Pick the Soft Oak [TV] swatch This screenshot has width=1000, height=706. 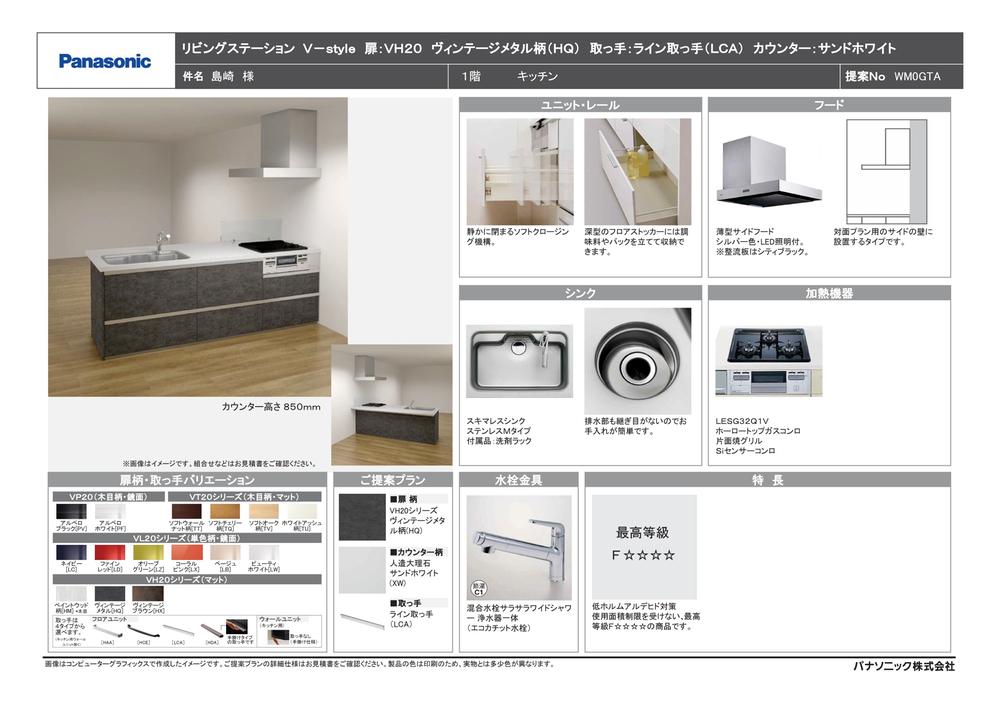tap(264, 511)
